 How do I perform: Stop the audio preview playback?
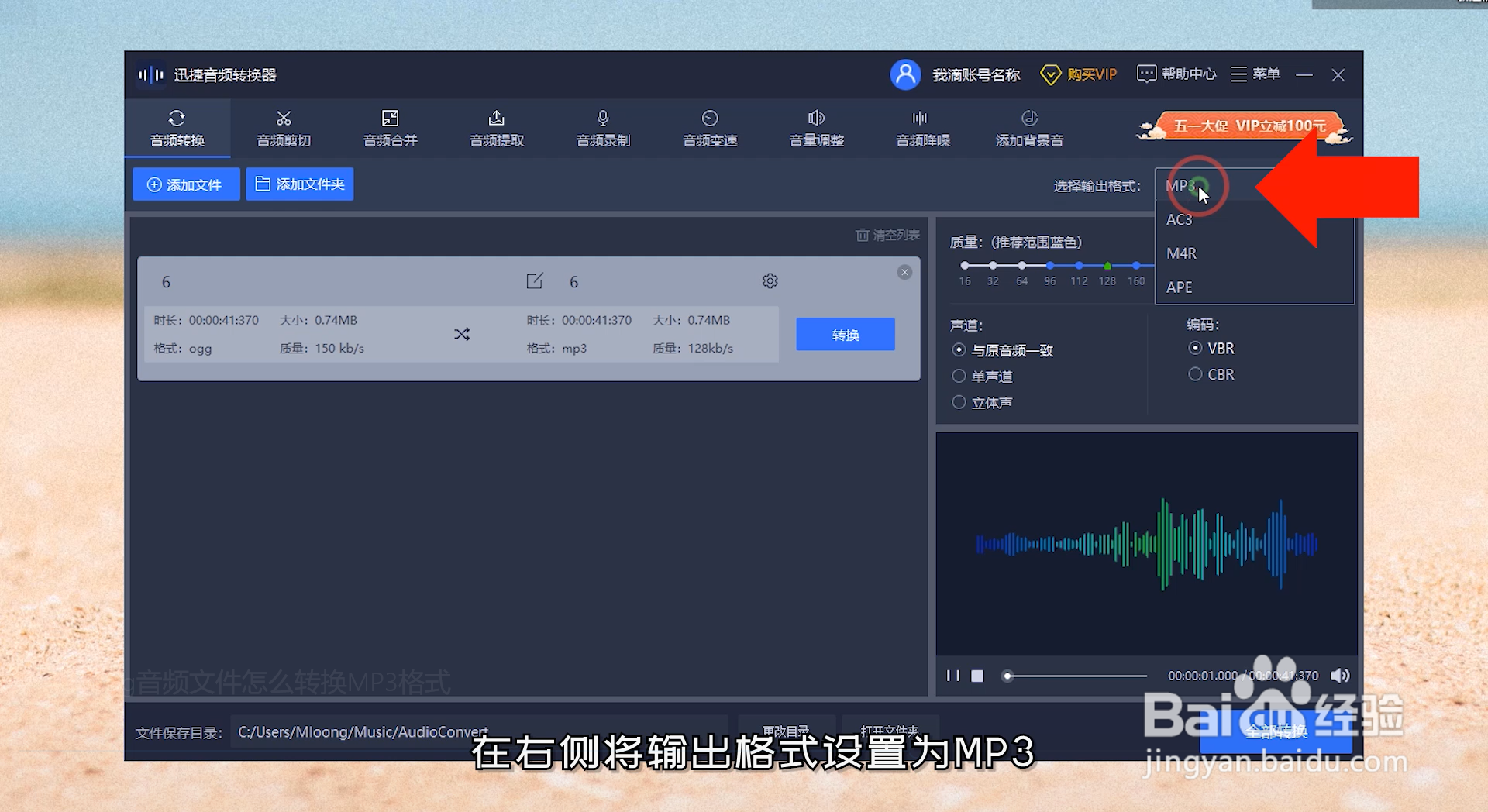pyautogui.click(x=977, y=676)
